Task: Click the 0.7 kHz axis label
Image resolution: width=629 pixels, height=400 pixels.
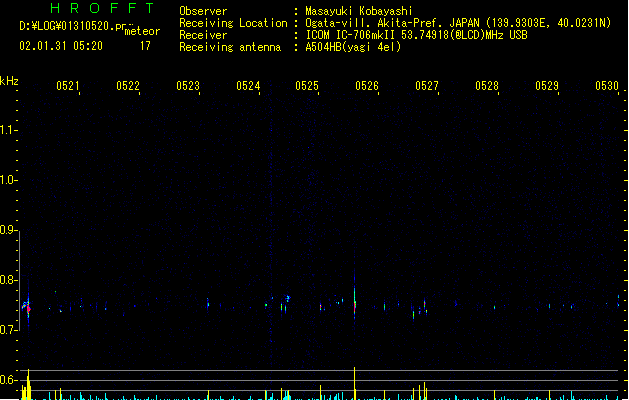Action: 7,330
